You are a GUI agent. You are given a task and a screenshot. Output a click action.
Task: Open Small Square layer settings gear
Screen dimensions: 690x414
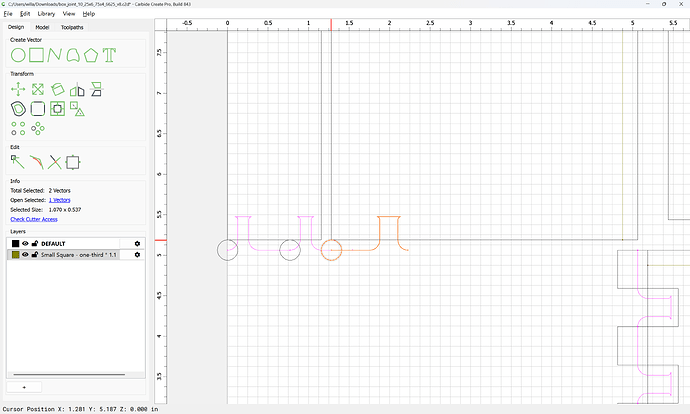tap(137, 255)
